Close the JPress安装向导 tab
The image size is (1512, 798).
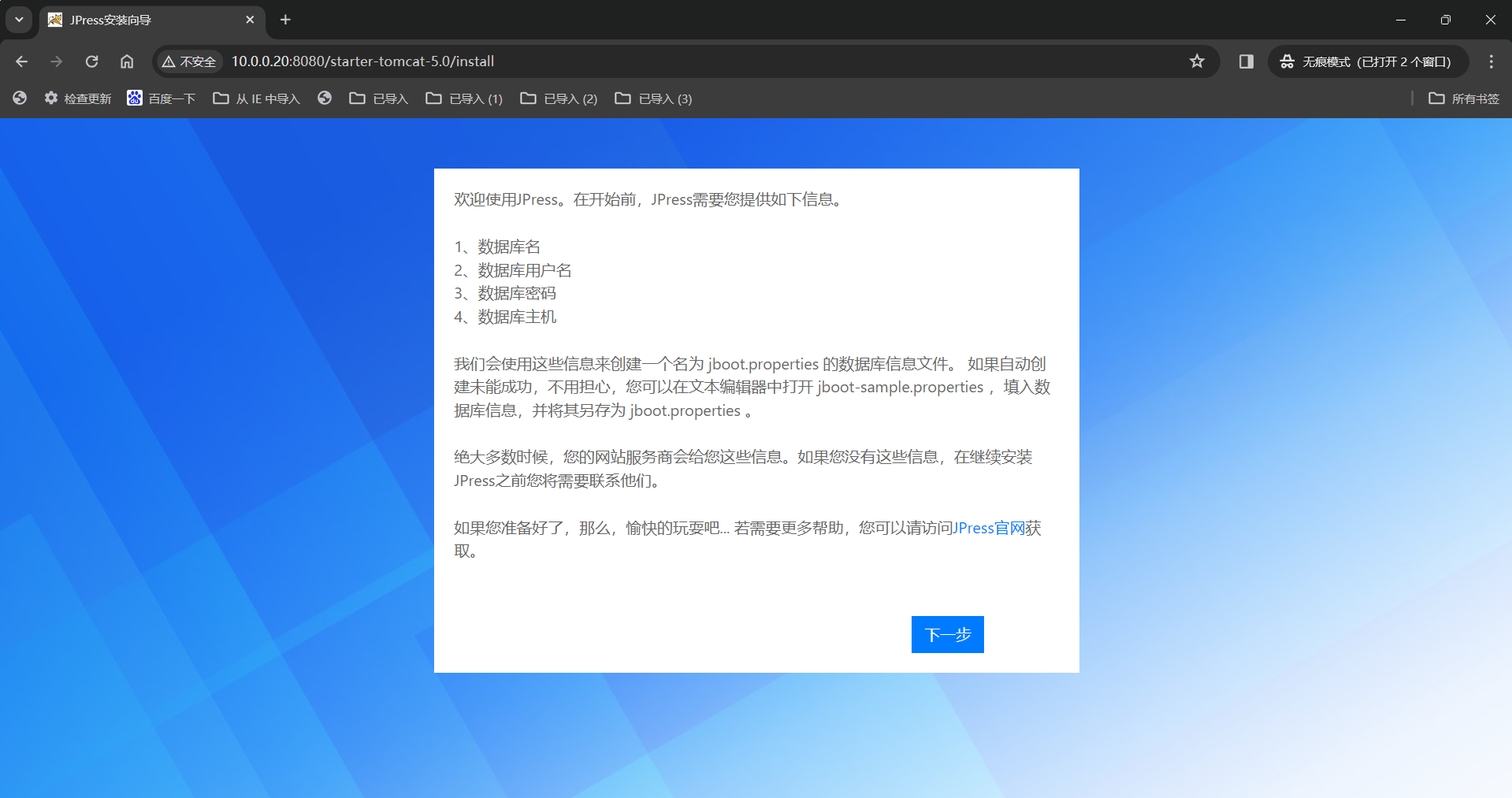click(x=250, y=20)
